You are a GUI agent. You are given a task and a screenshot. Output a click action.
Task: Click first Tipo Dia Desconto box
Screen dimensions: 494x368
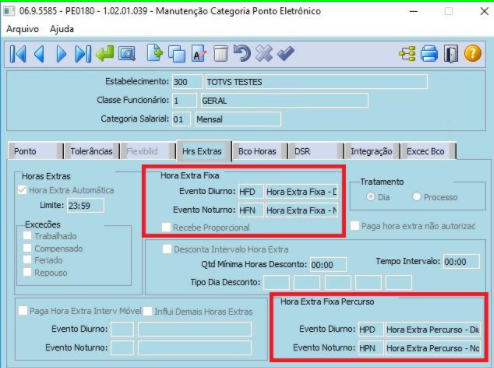click(x=276, y=283)
